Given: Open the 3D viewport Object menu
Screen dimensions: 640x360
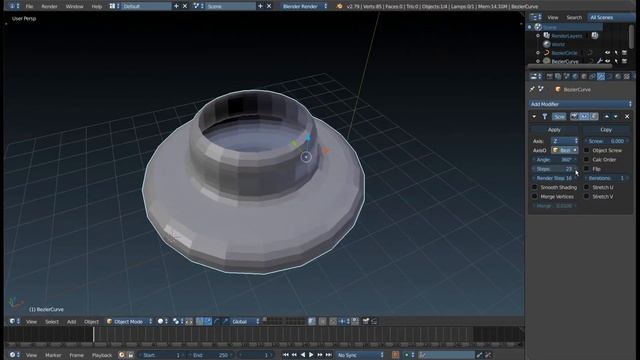Looking at the screenshot, I should (x=91, y=322).
